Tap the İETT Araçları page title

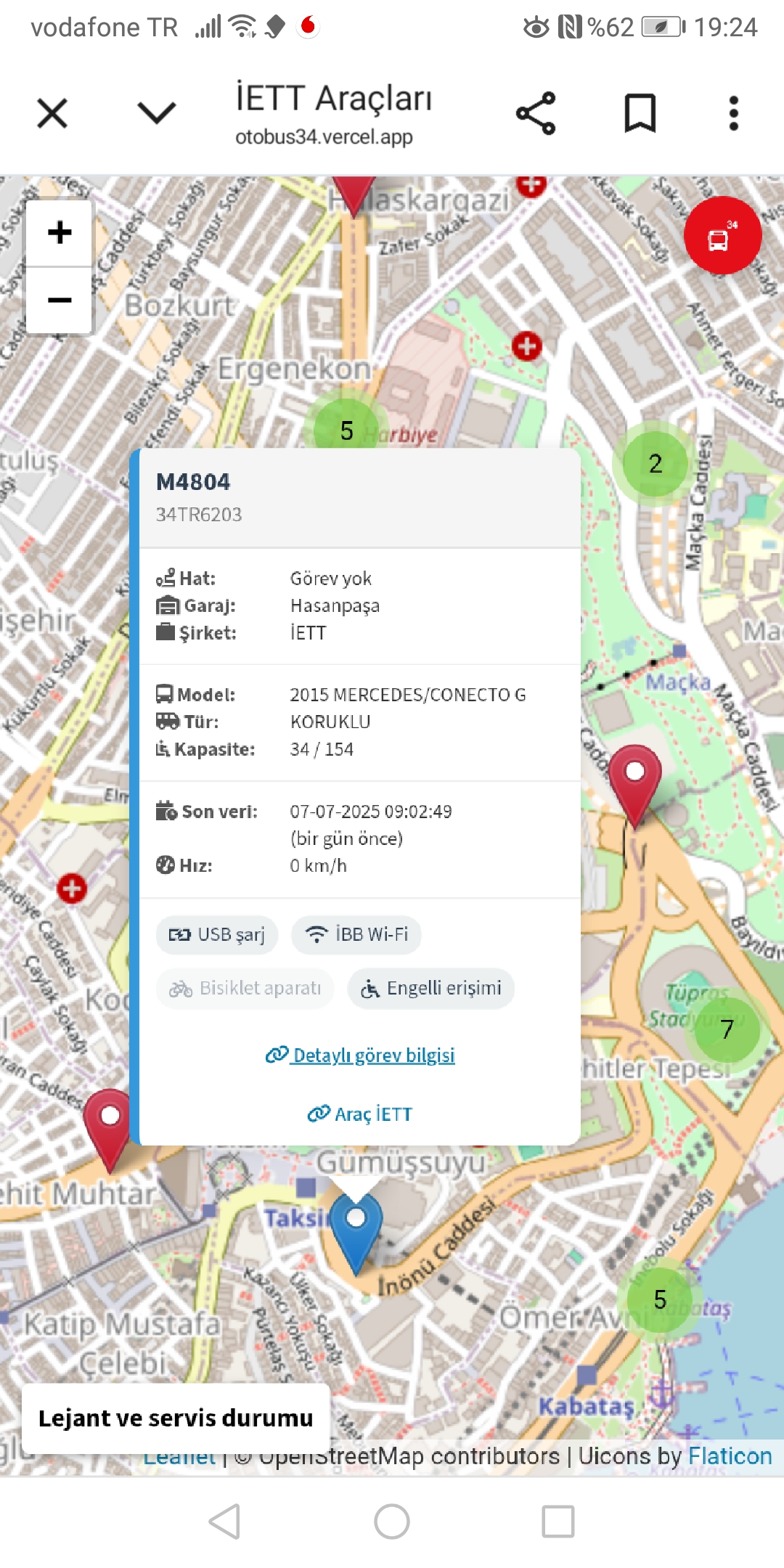click(x=334, y=99)
